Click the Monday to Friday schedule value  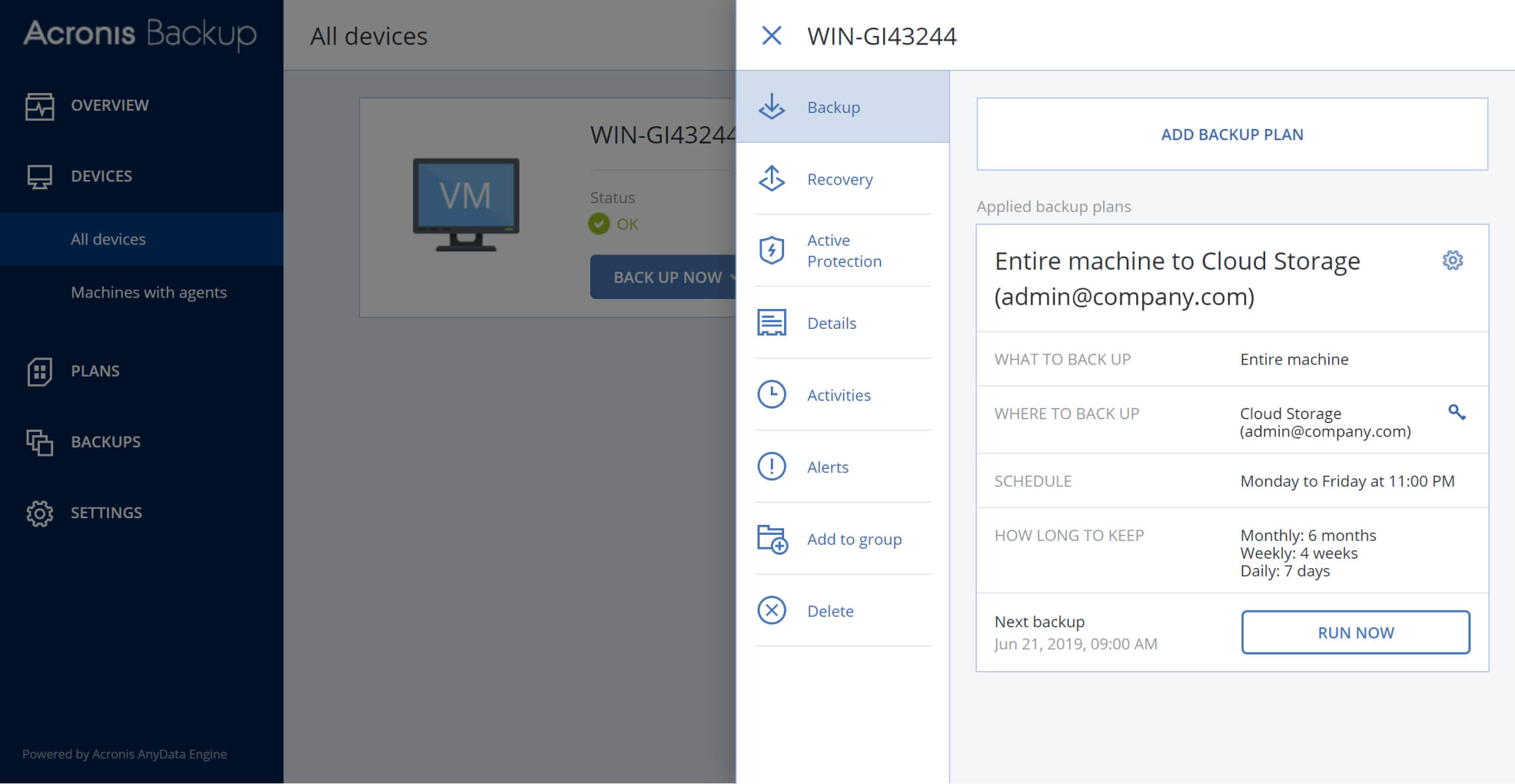[1348, 481]
